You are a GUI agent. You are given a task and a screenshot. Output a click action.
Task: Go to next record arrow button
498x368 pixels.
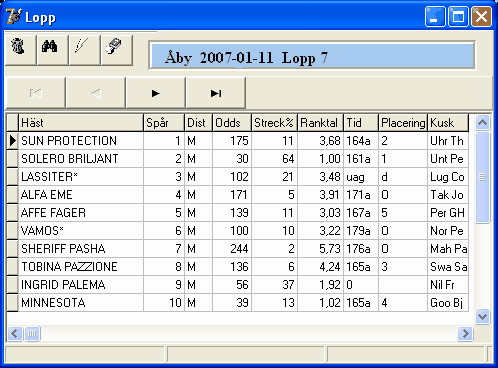(x=156, y=93)
